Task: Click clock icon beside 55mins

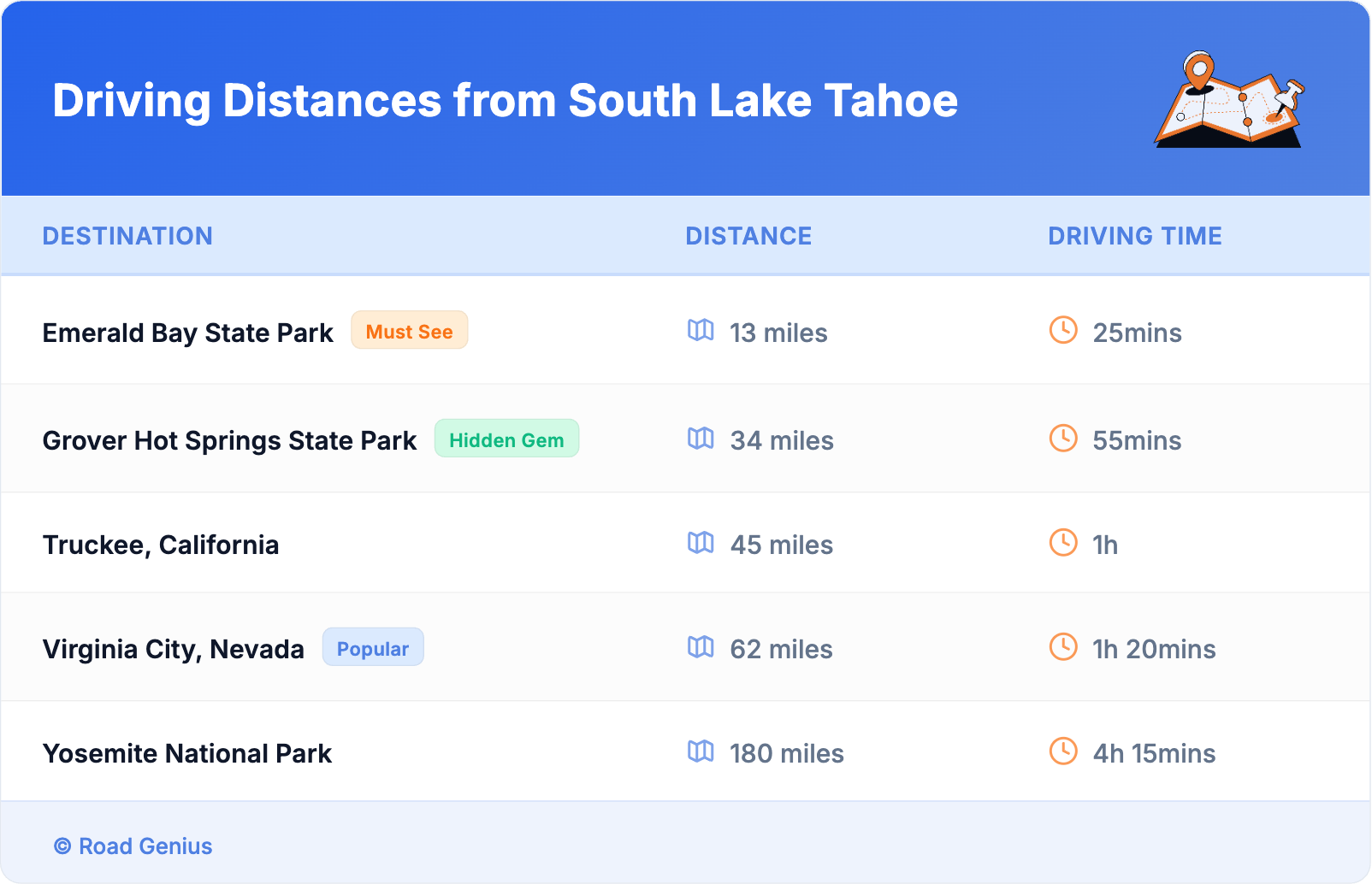Action: click(1063, 439)
